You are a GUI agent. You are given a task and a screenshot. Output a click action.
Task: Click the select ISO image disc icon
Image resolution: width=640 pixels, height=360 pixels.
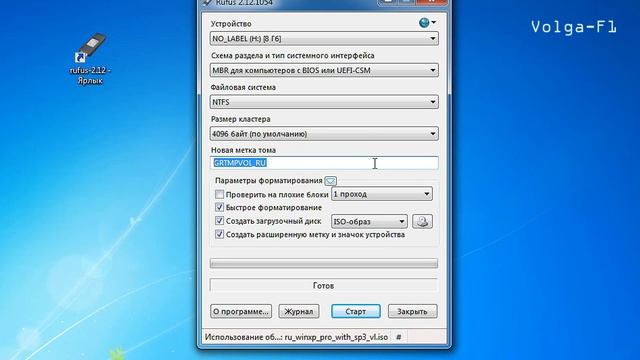[422, 222]
